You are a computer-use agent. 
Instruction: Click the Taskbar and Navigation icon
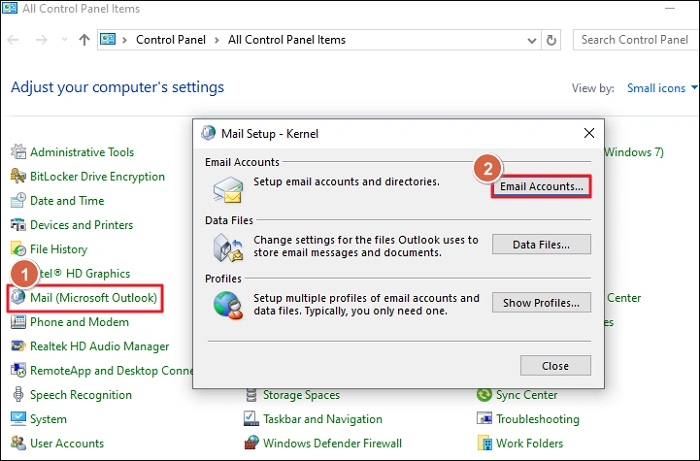(x=251, y=419)
